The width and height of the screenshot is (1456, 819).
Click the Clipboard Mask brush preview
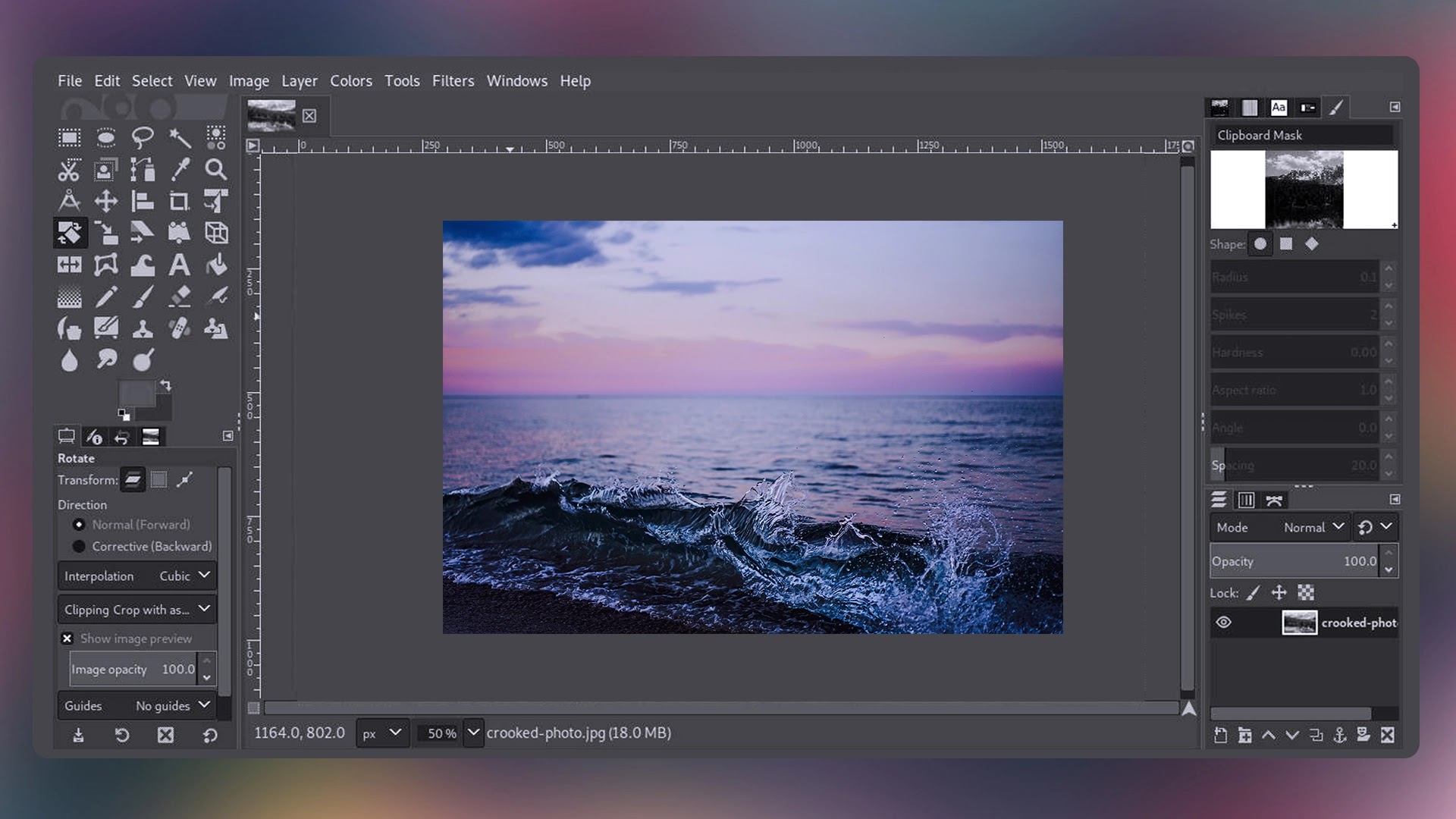coord(1304,190)
